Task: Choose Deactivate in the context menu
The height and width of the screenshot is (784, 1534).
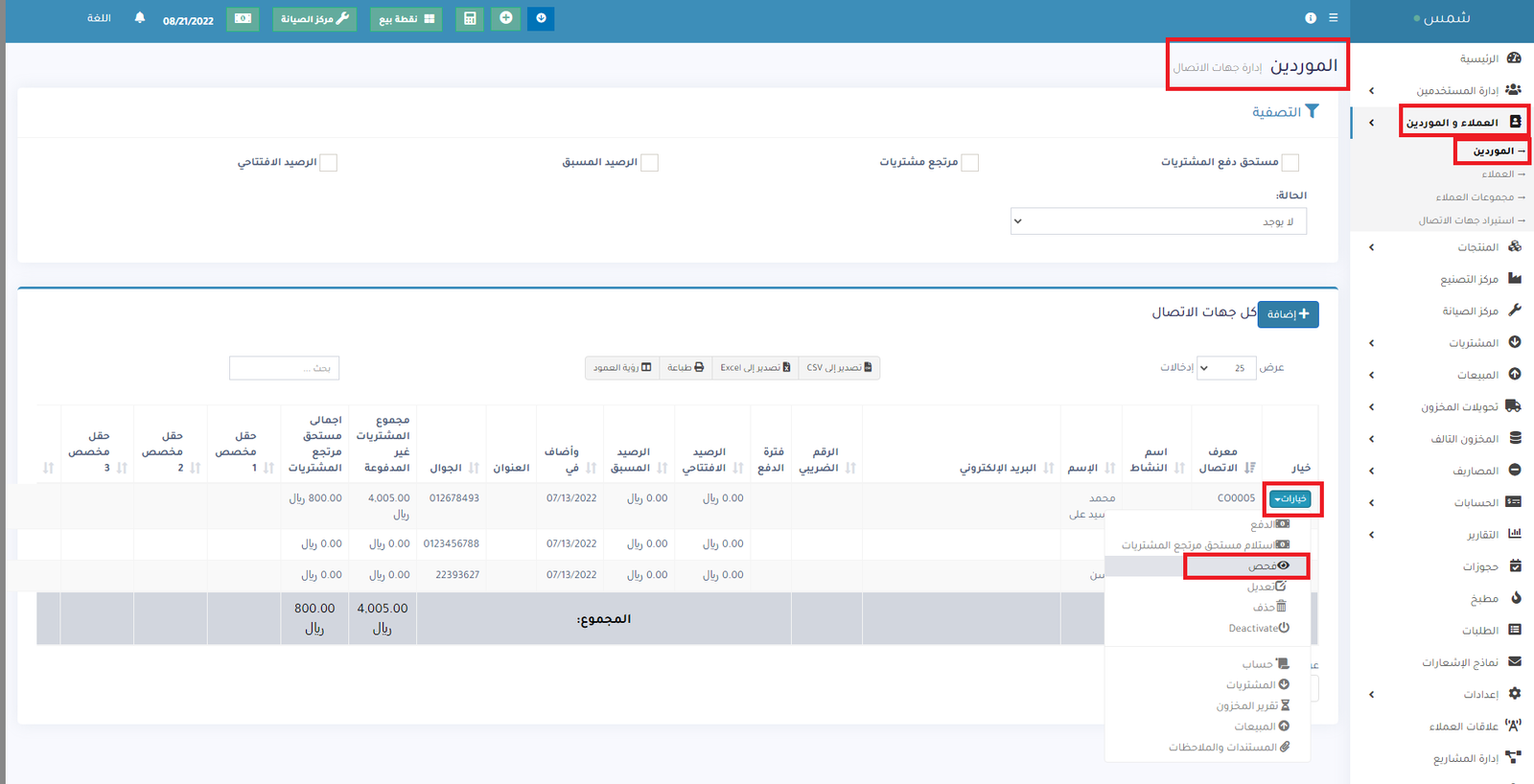Action: click(1258, 629)
